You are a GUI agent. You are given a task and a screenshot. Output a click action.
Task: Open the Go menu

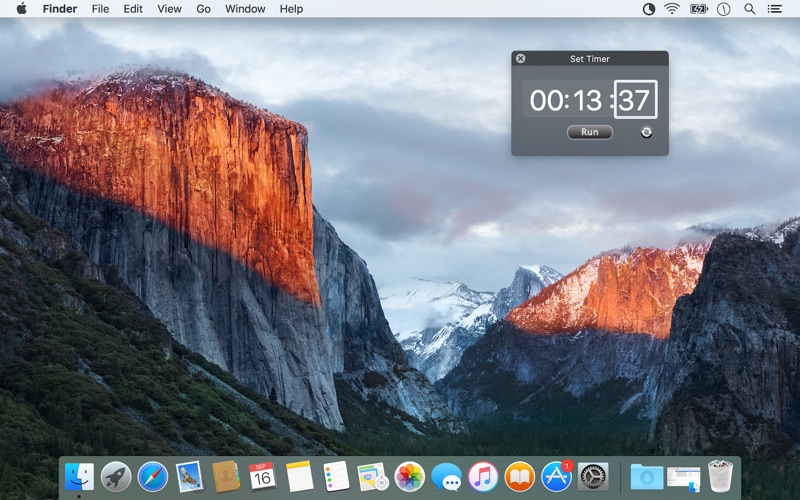tap(203, 9)
